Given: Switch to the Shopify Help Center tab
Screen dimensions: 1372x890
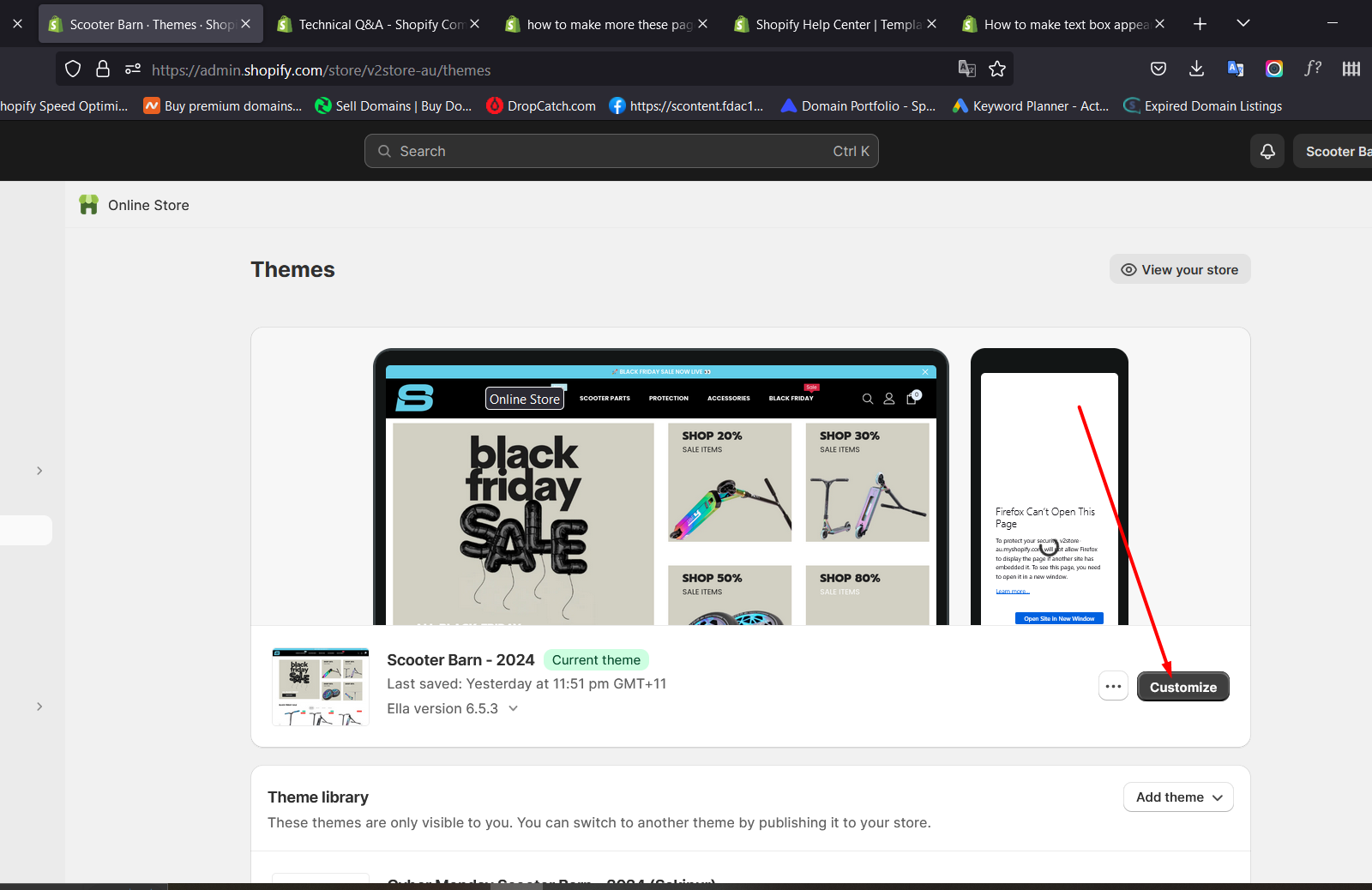Looking at the screenshot, I should pyautogui.click(x=837, y=24).
